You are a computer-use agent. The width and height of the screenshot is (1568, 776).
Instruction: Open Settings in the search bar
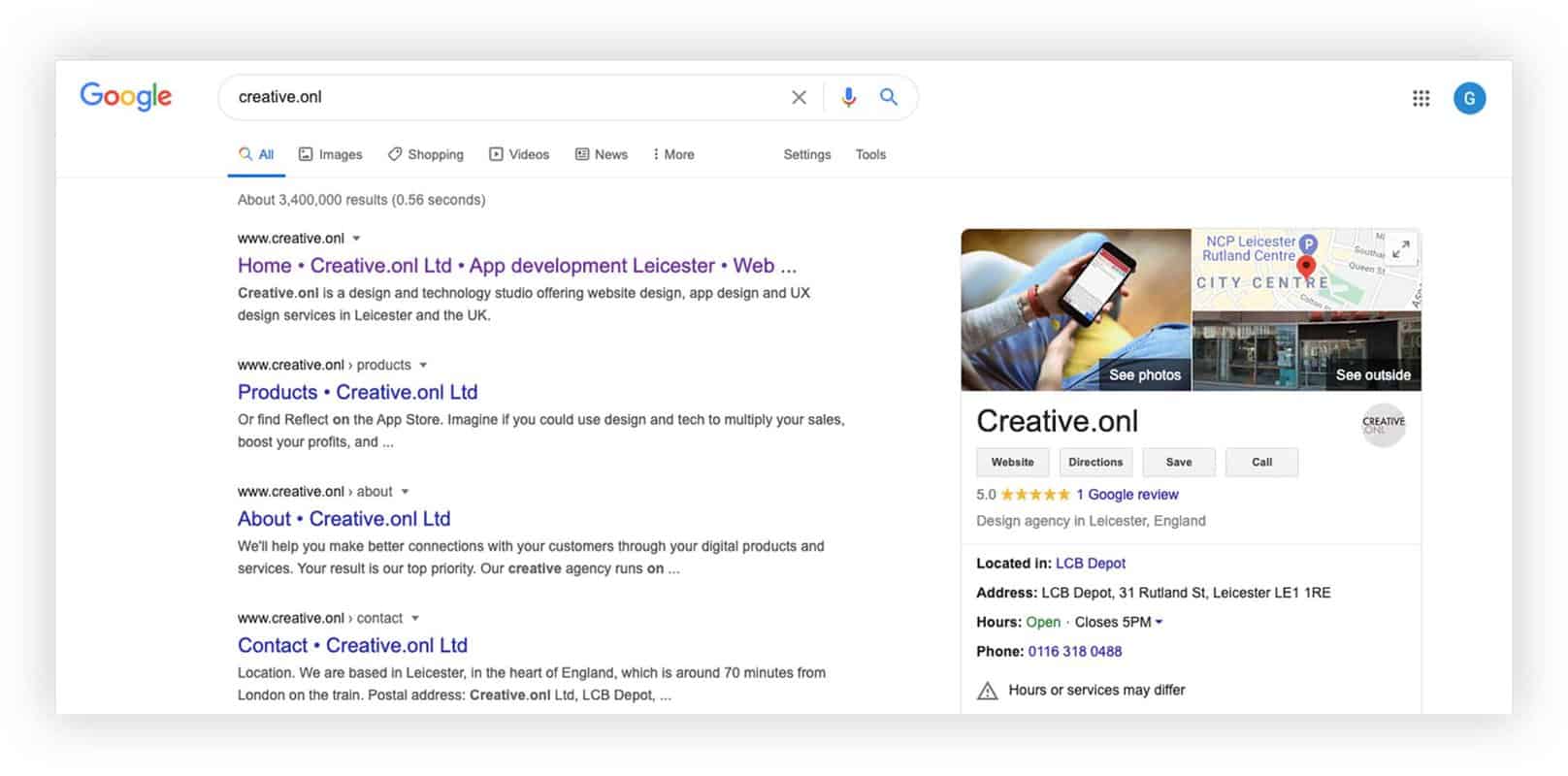click(x=807, y=154)
